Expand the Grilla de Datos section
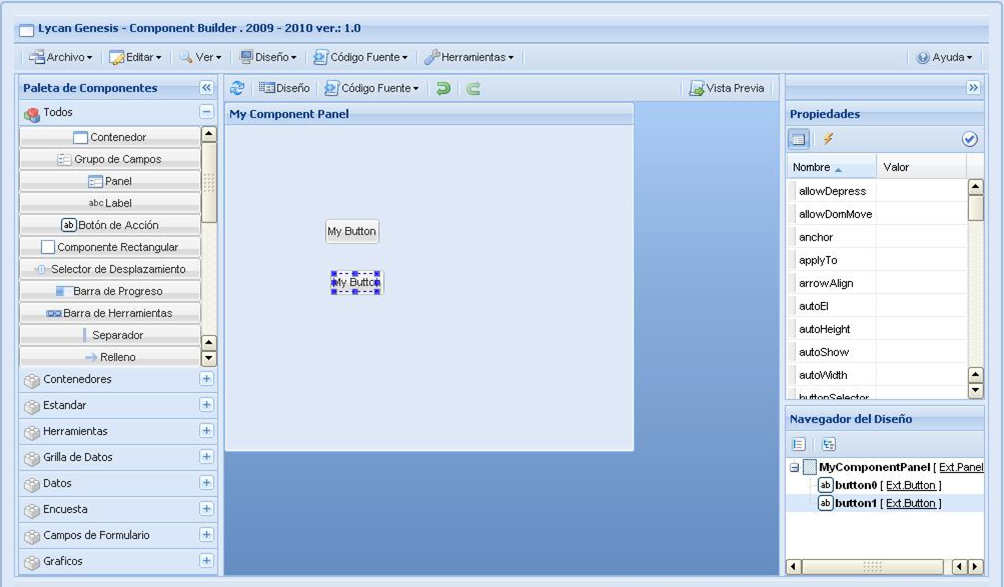Image resolution: width=1004 pixels, height=587 pixels. pos(206,457)
